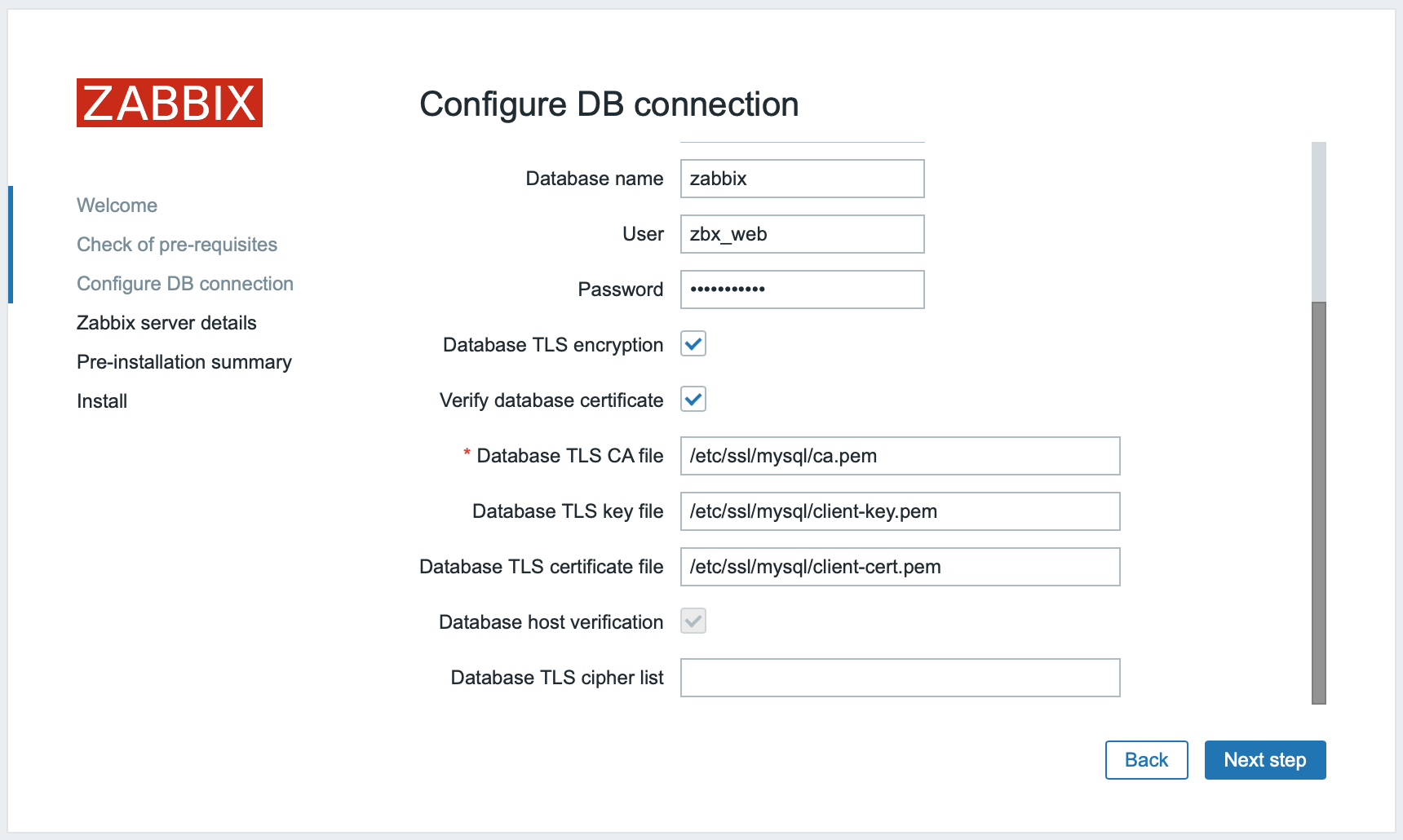Viewport: 1403px width, 840px height.
Task: Proceed with the Next step button
Action: 1264,760
